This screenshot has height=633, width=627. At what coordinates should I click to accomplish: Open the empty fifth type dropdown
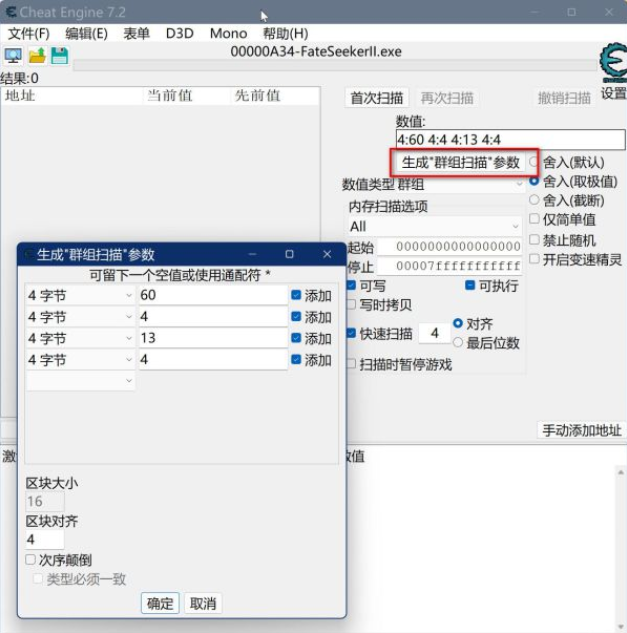click(80, 381)
